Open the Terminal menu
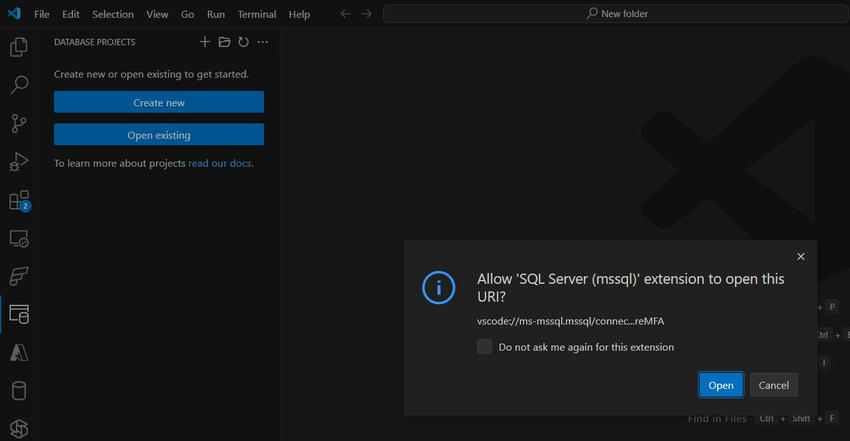Viewport: 850px width, 441px height. coord(256,14)
